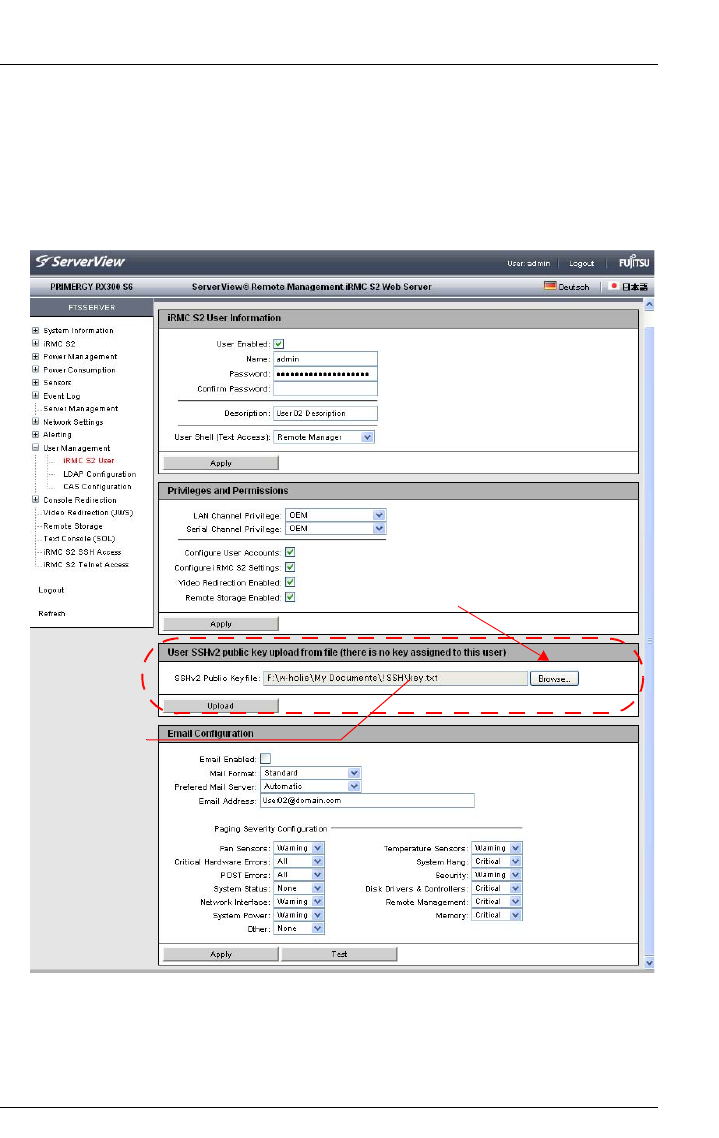Open the System Hang severity dropdown
The image size is (719, 1138).
point(497,861)
